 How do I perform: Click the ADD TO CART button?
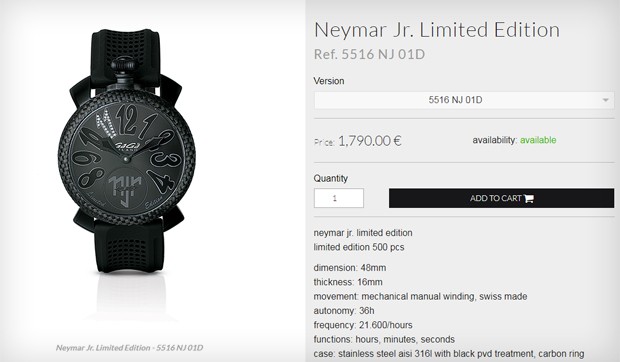tap(501, 198)
